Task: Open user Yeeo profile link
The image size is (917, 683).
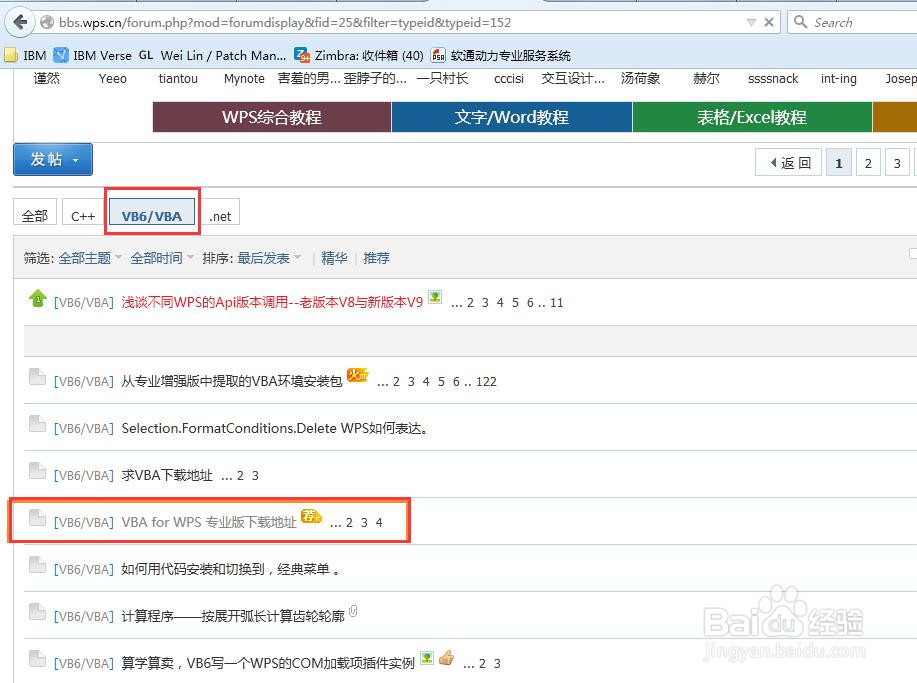Action: point(112,78)
